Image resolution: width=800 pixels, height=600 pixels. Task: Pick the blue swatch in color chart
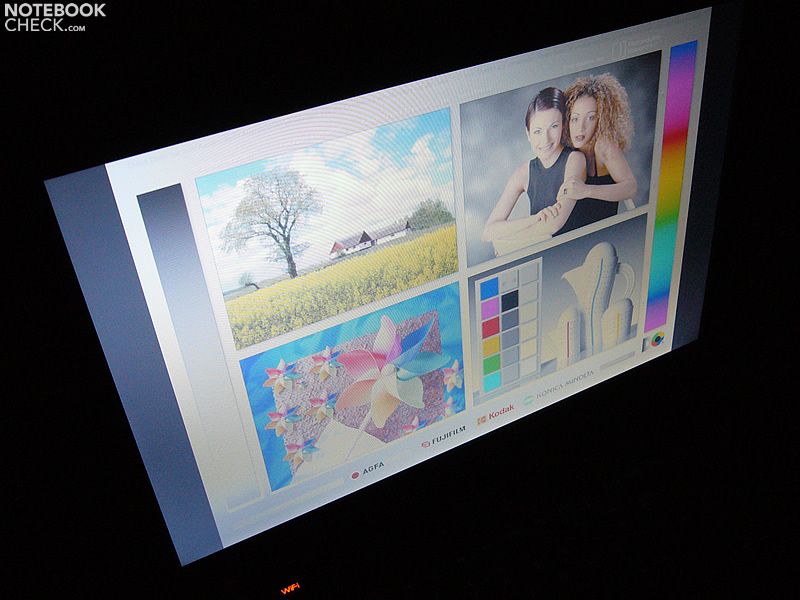pyautogui.click(x=489, y=289)
